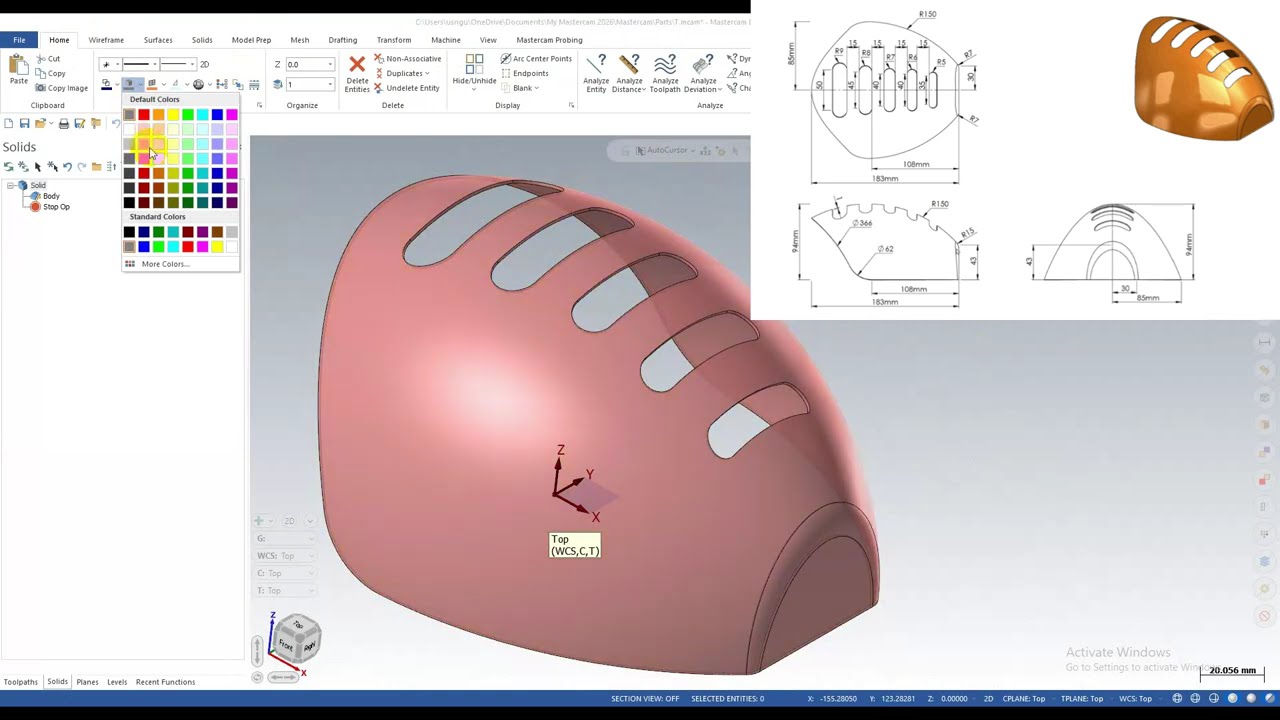Viewport: 1280px width, 720px height.
Task: Click the folder icon in Solids panel toolbar
Action: tap(96, 166)
